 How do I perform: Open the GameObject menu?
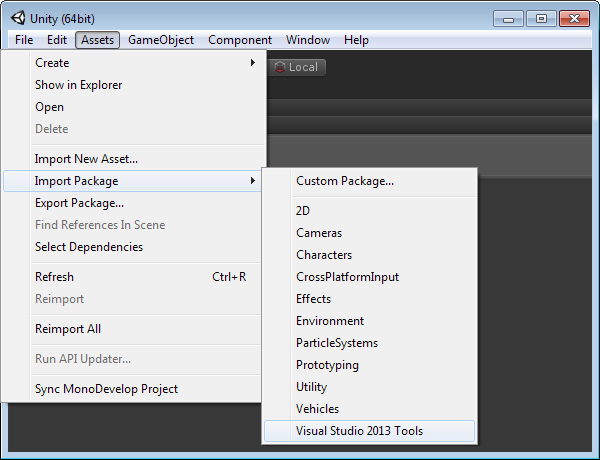[161, 40]
